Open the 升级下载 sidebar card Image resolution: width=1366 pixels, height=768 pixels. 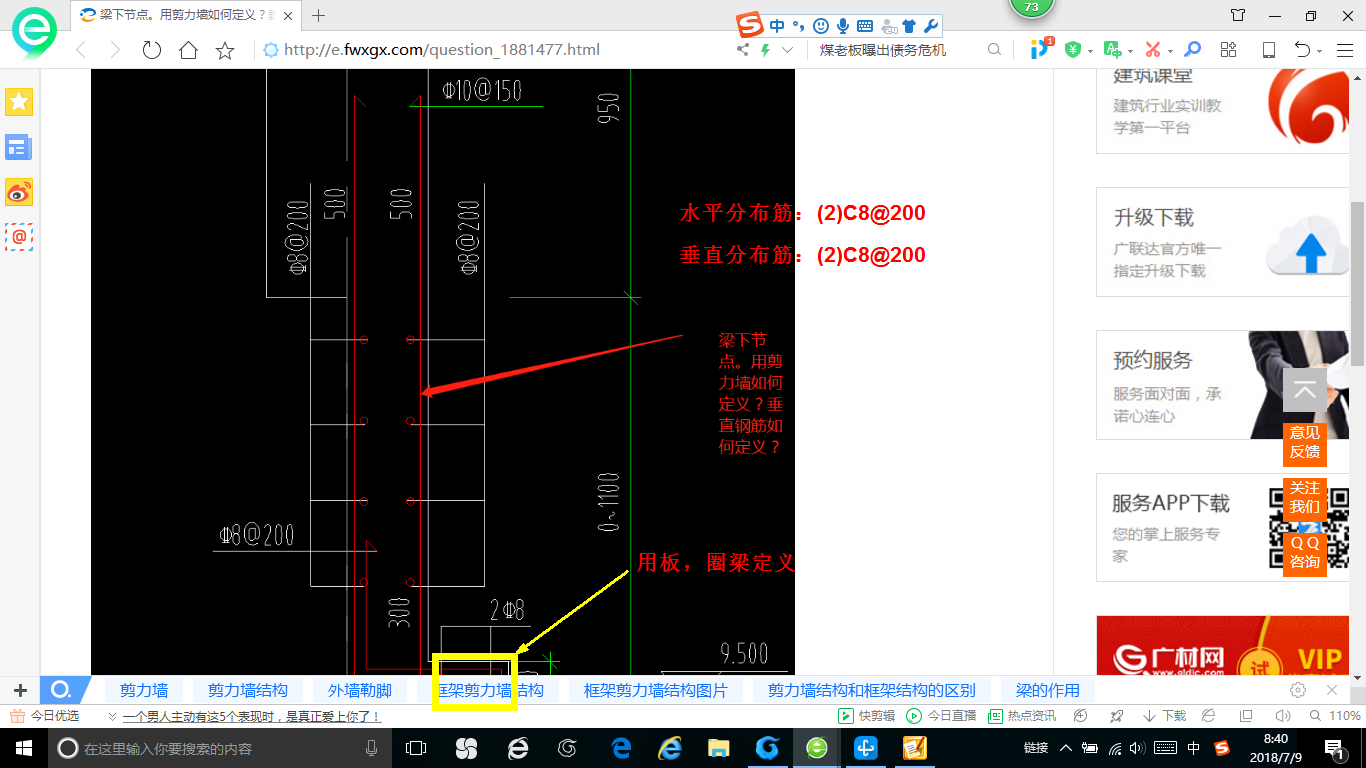[1223, 243]
